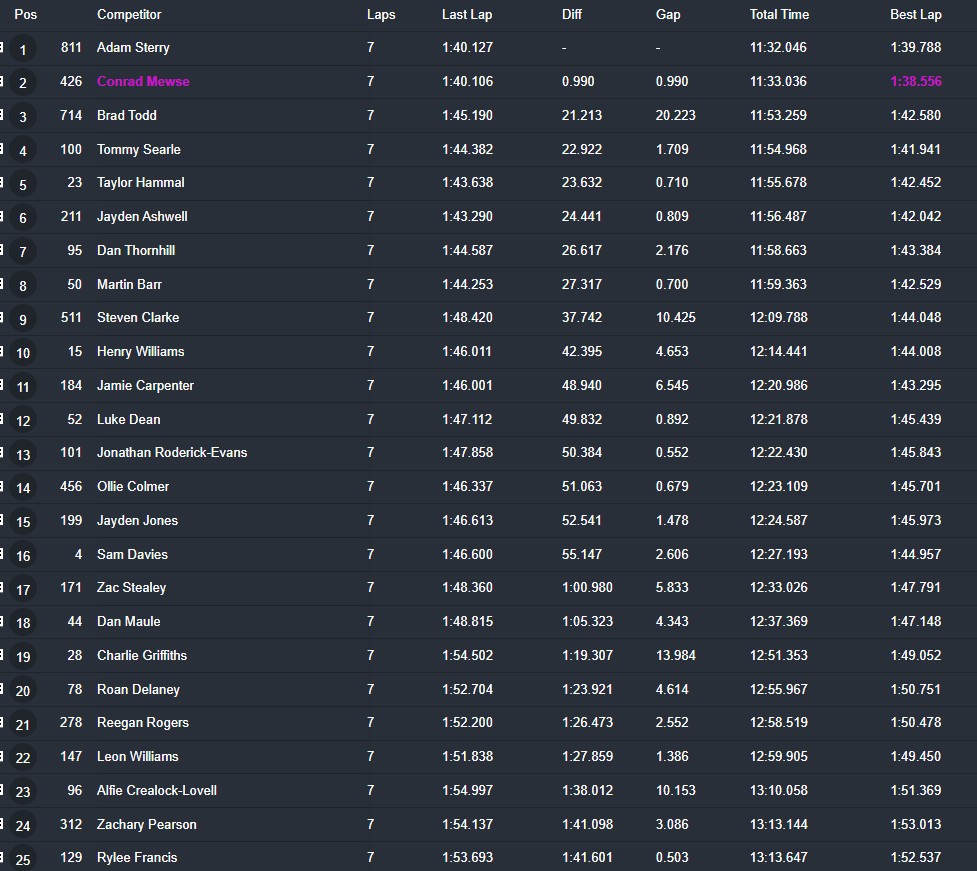Select the position 23 circle badge

pyautogui.click(x=23, y=792)
